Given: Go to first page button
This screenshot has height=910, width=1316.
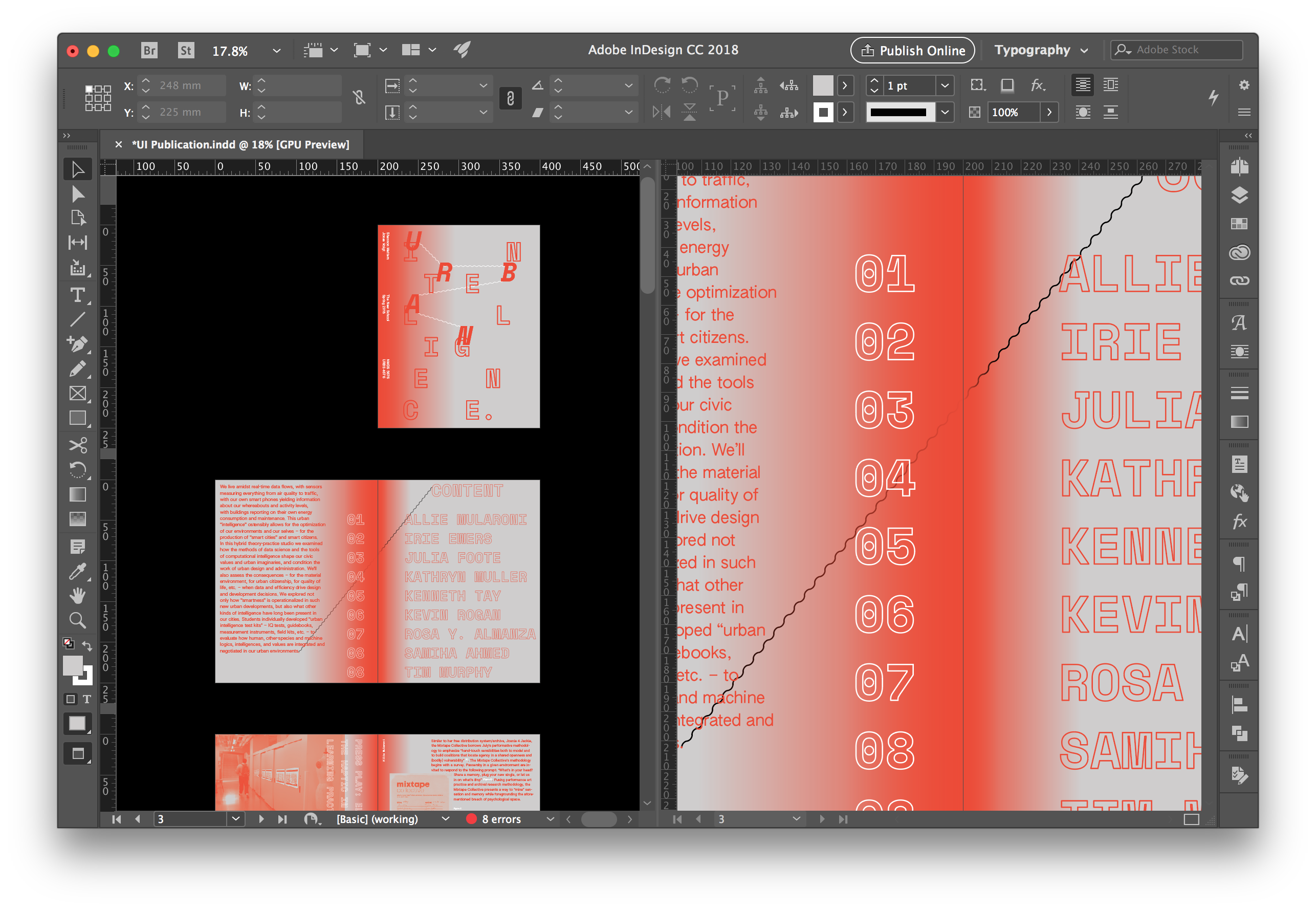Looking at the screenshot, I should pos(117,819).
